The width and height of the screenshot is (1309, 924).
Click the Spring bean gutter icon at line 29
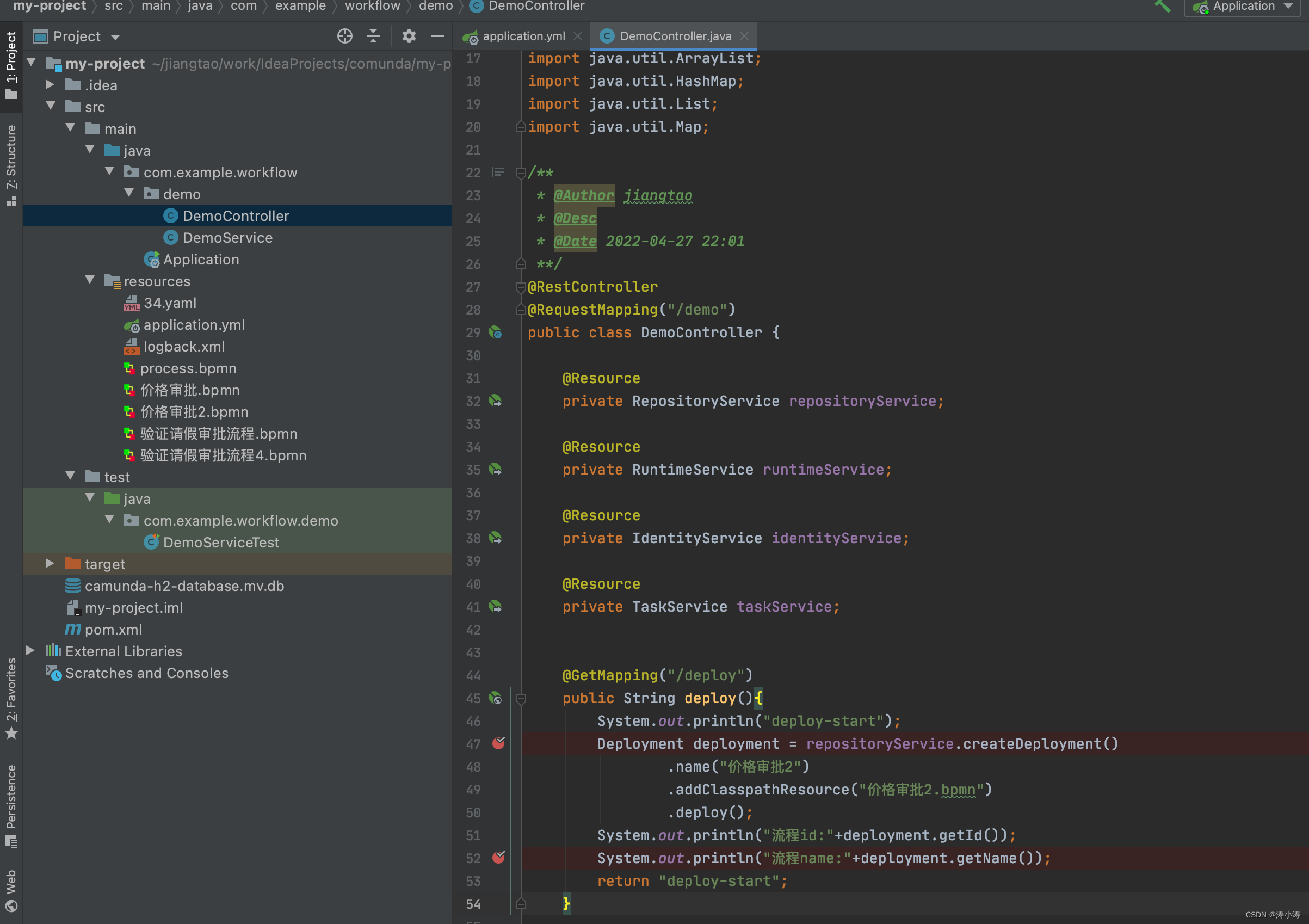pyautogui.click(x=496, y=332)
